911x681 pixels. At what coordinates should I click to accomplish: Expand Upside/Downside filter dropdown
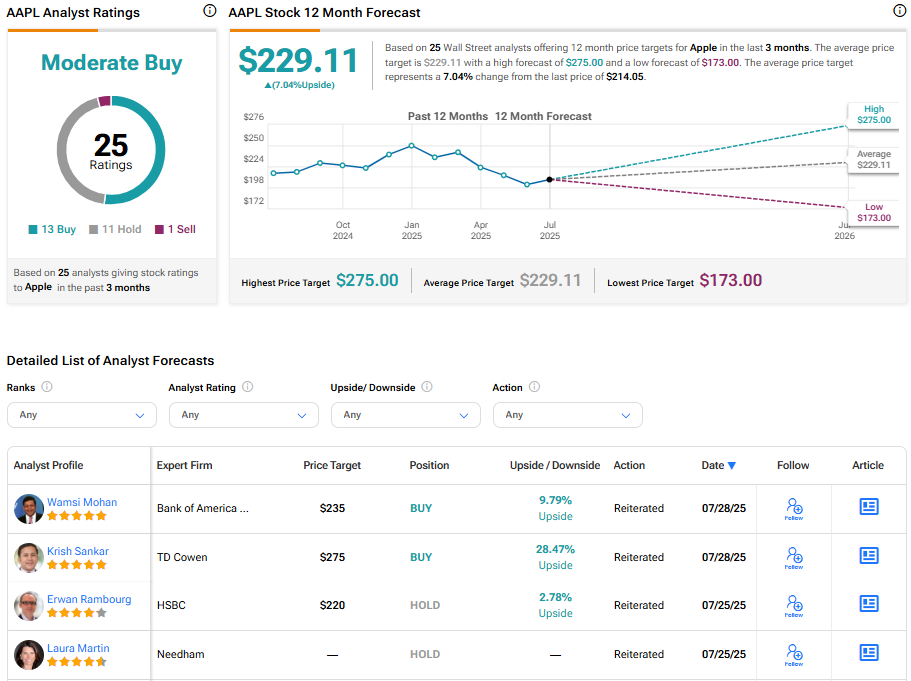click(406, 415)
